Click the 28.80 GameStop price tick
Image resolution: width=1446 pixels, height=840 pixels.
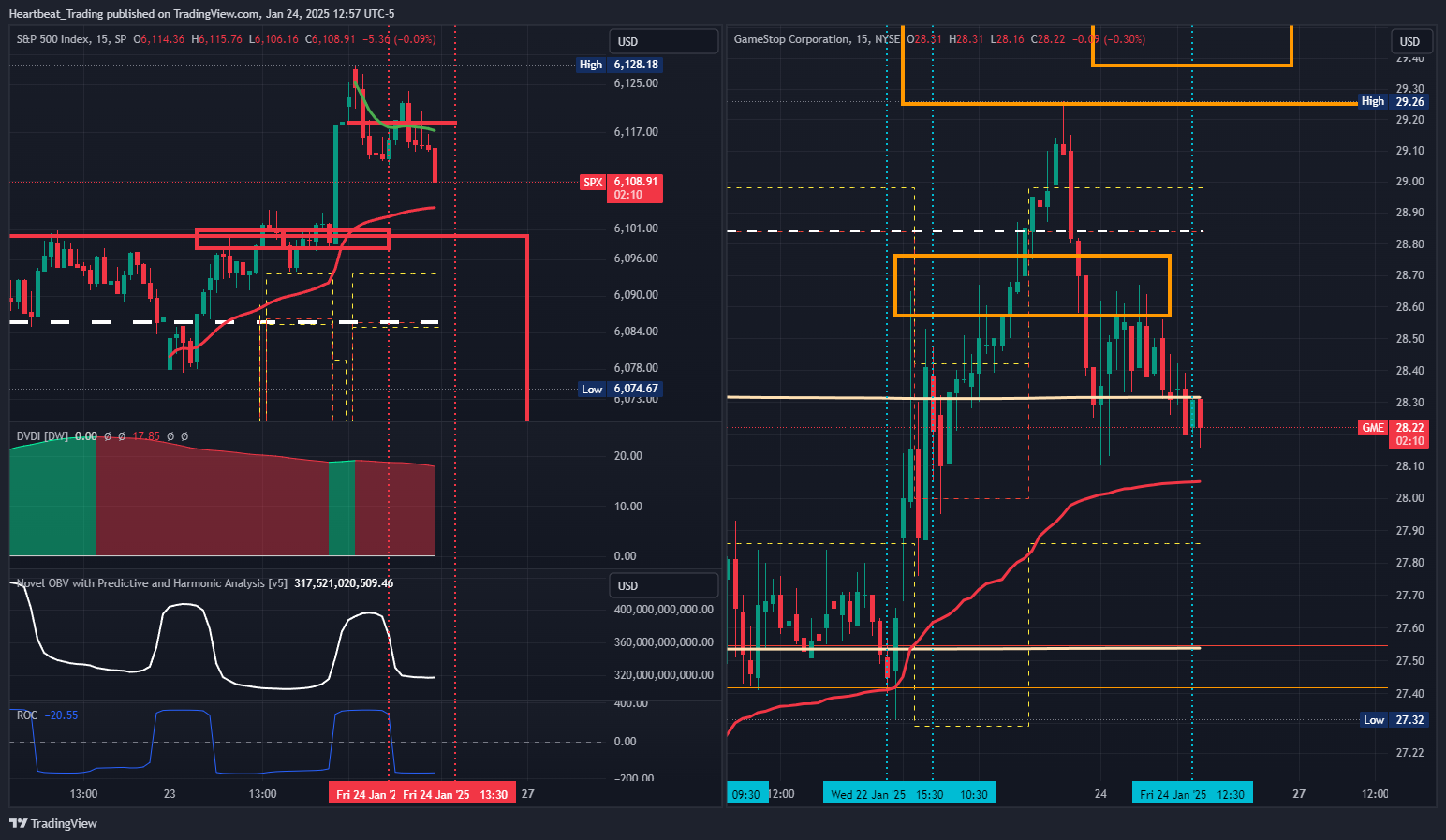tap(1409, 244)
